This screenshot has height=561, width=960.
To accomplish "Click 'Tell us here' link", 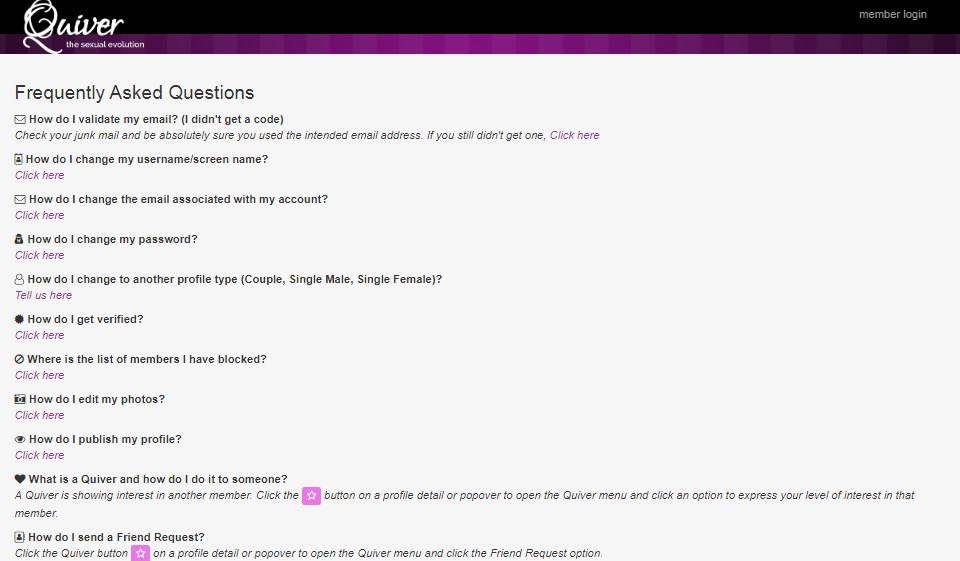I will [x=43, y=295].
